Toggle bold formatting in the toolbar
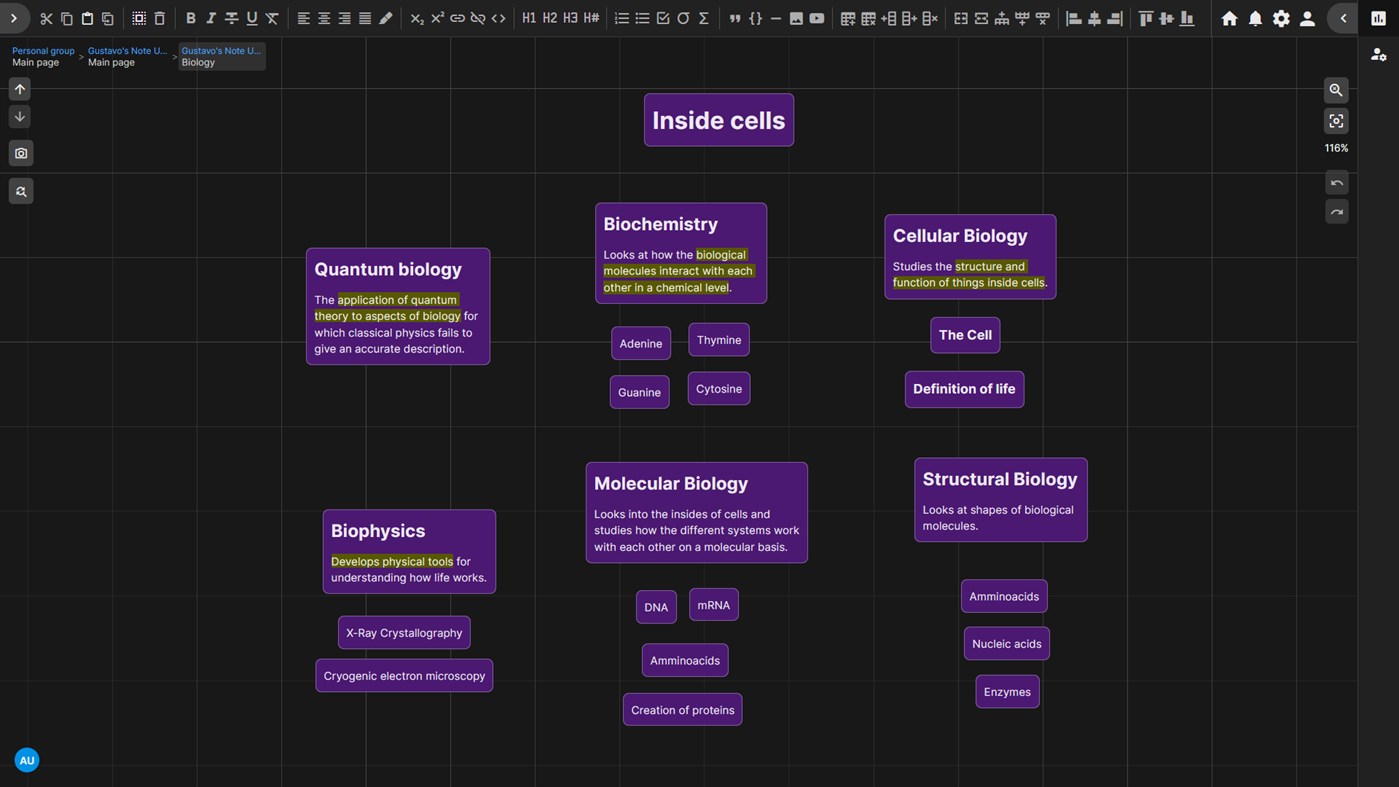 click(x=190, y=18)
